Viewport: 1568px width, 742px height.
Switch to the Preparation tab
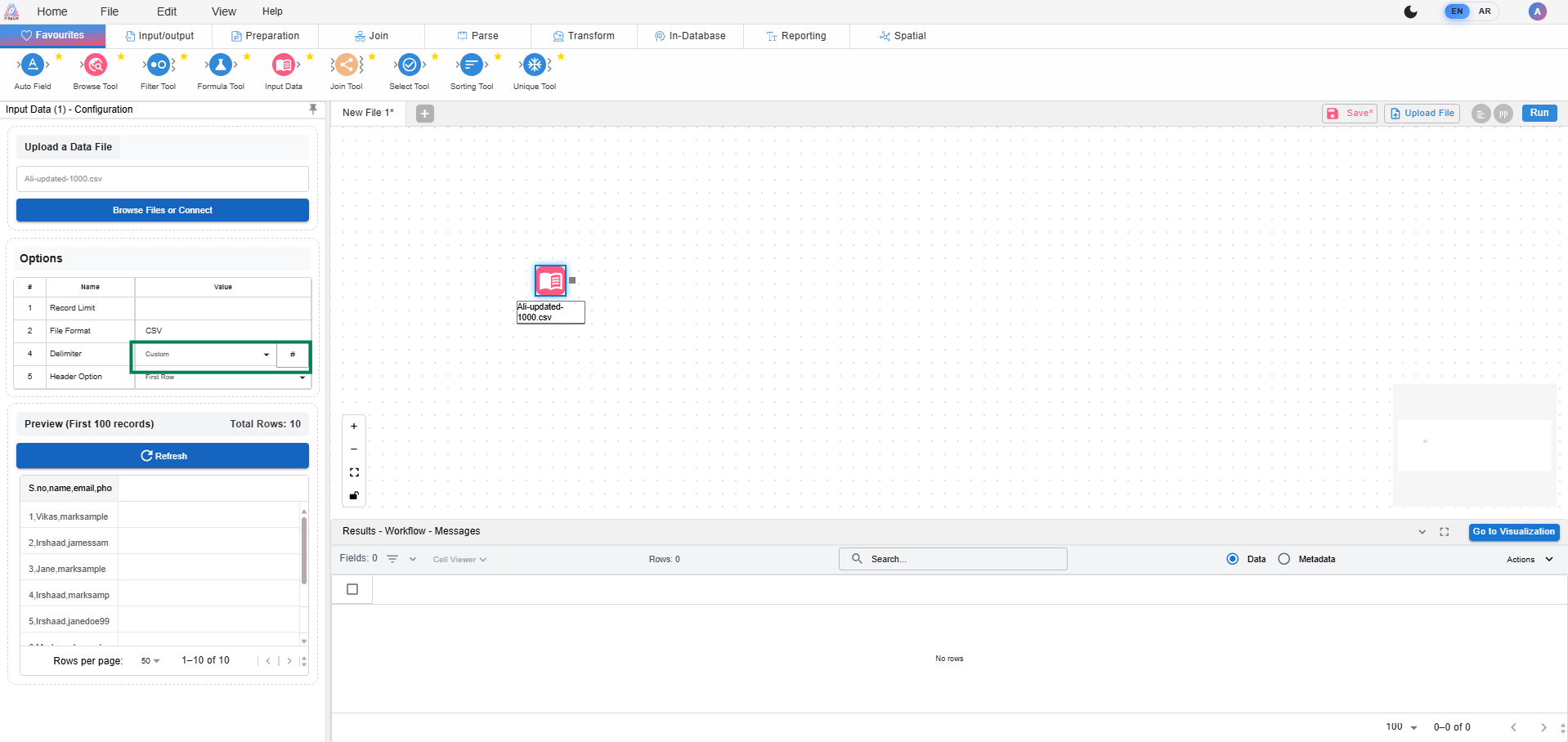tap(265, 36)
